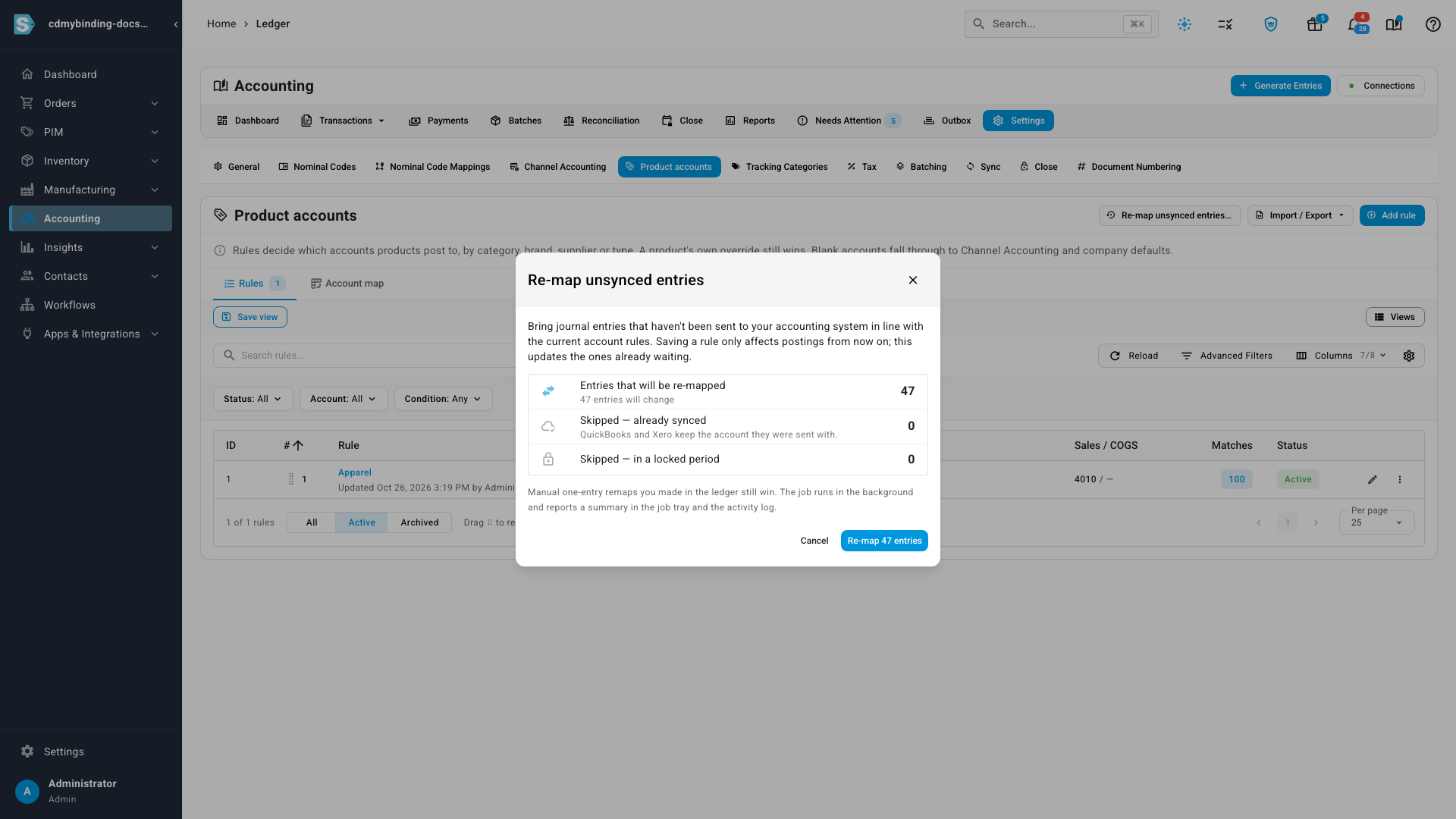Open Nominal Codes settings tab
Screen dimensions: 1456x819
[x=317, y=167]
